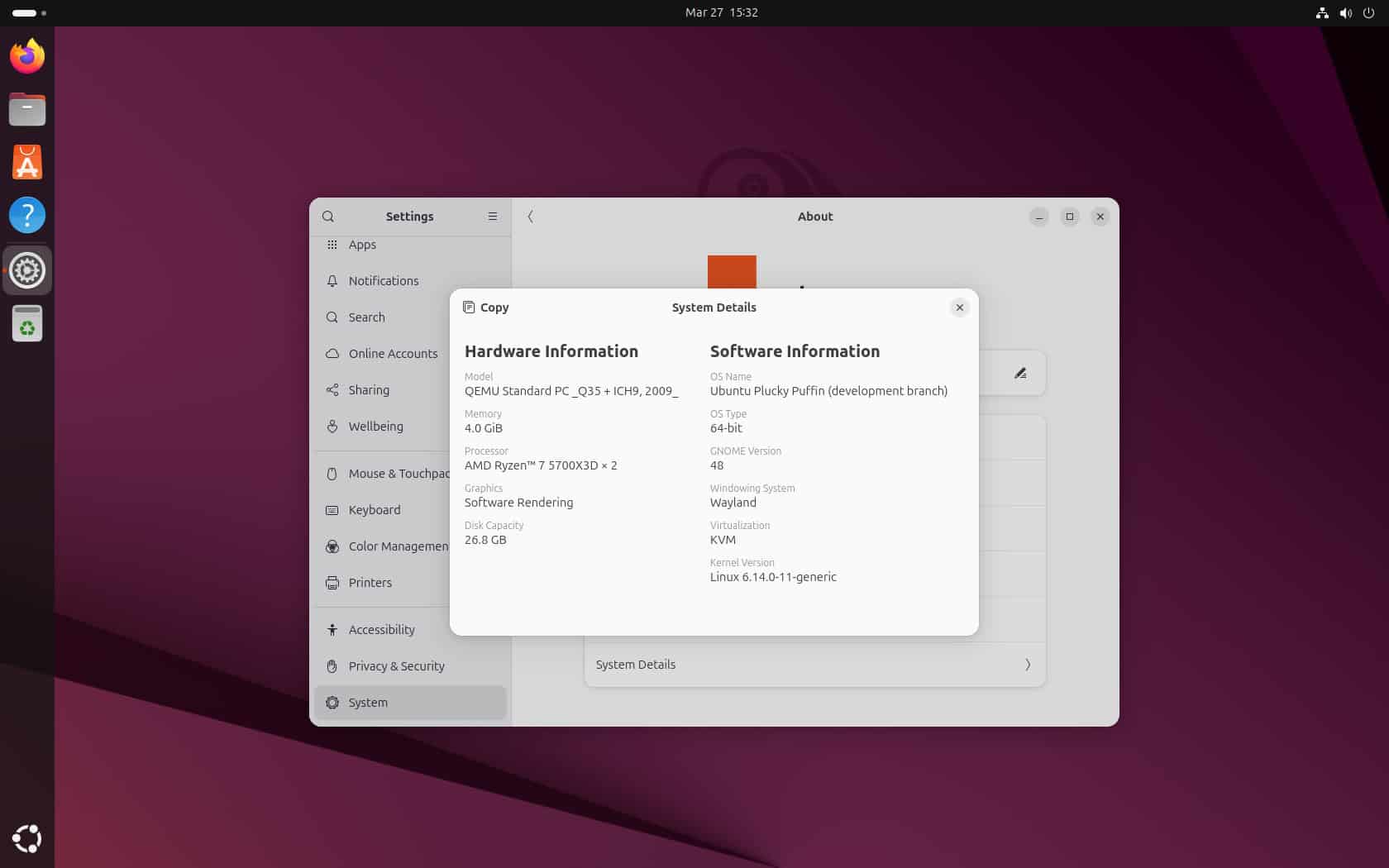Image resolution: width=1389 pixels, height=868 pixels.
Task: Click the Notifications bell icon
Action: coord(332,281)
